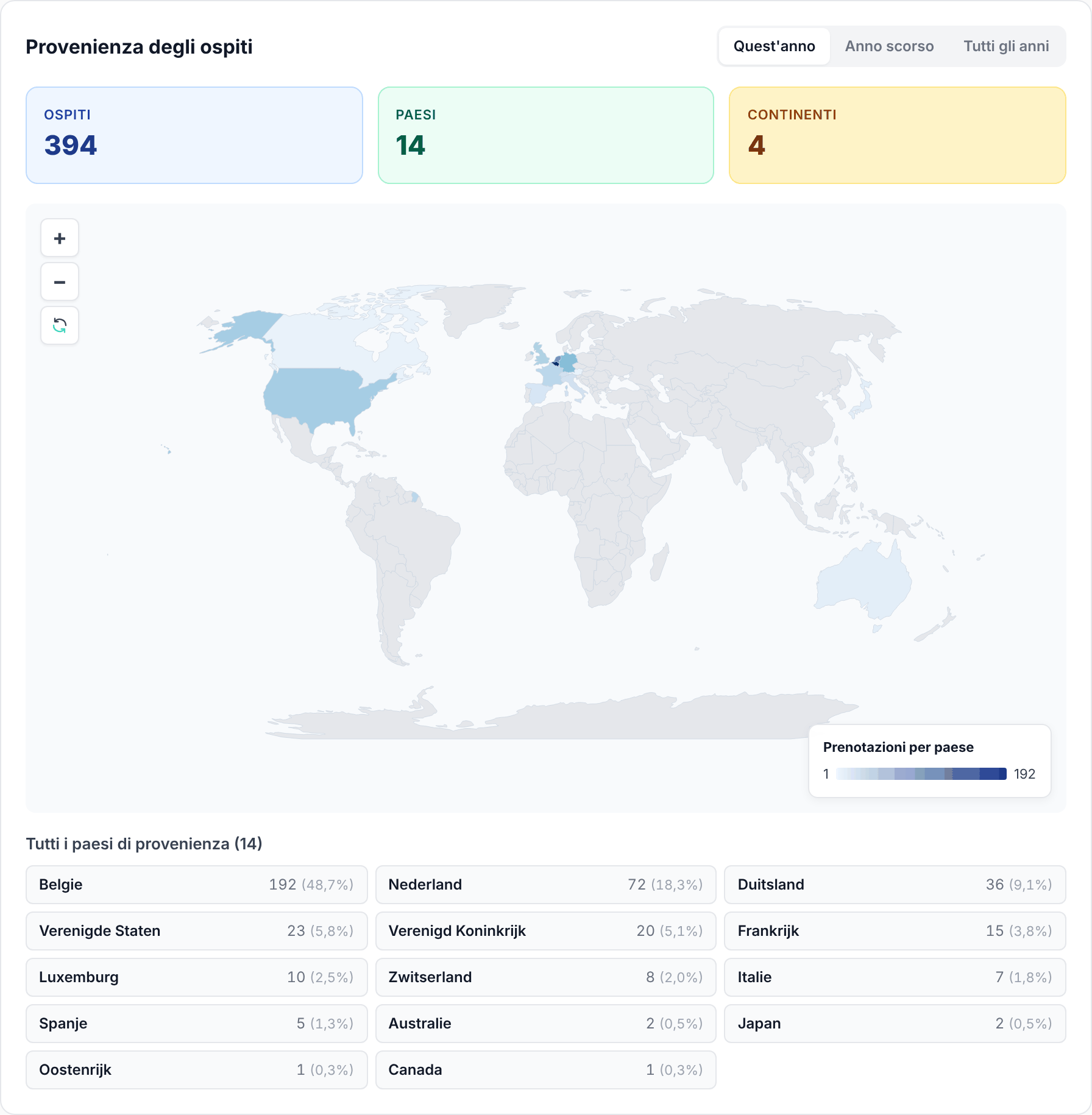Click the Continenti 4 summary card
The image size is (1092, 1115).
(898, 135)
